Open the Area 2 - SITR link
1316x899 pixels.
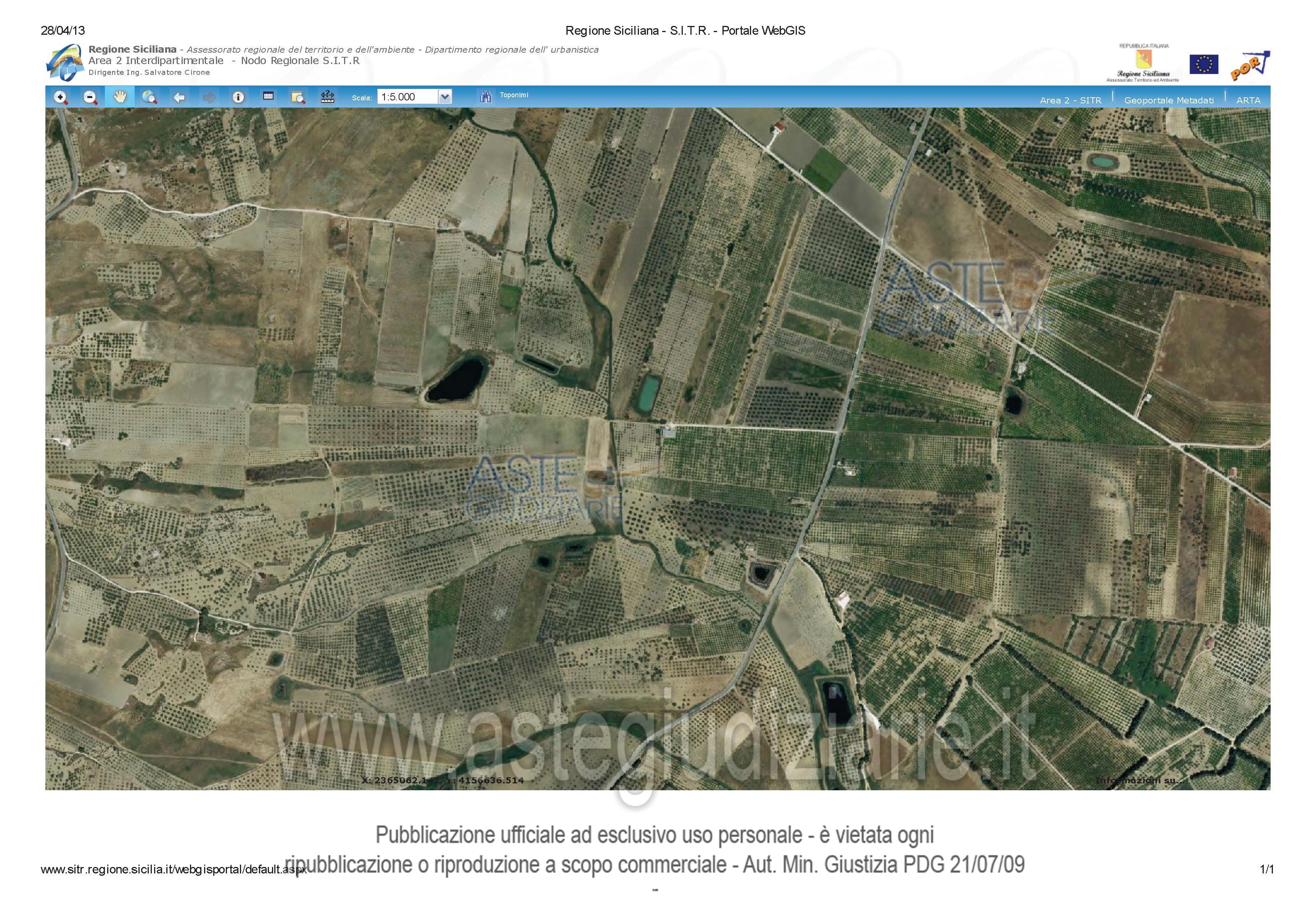1070,100
